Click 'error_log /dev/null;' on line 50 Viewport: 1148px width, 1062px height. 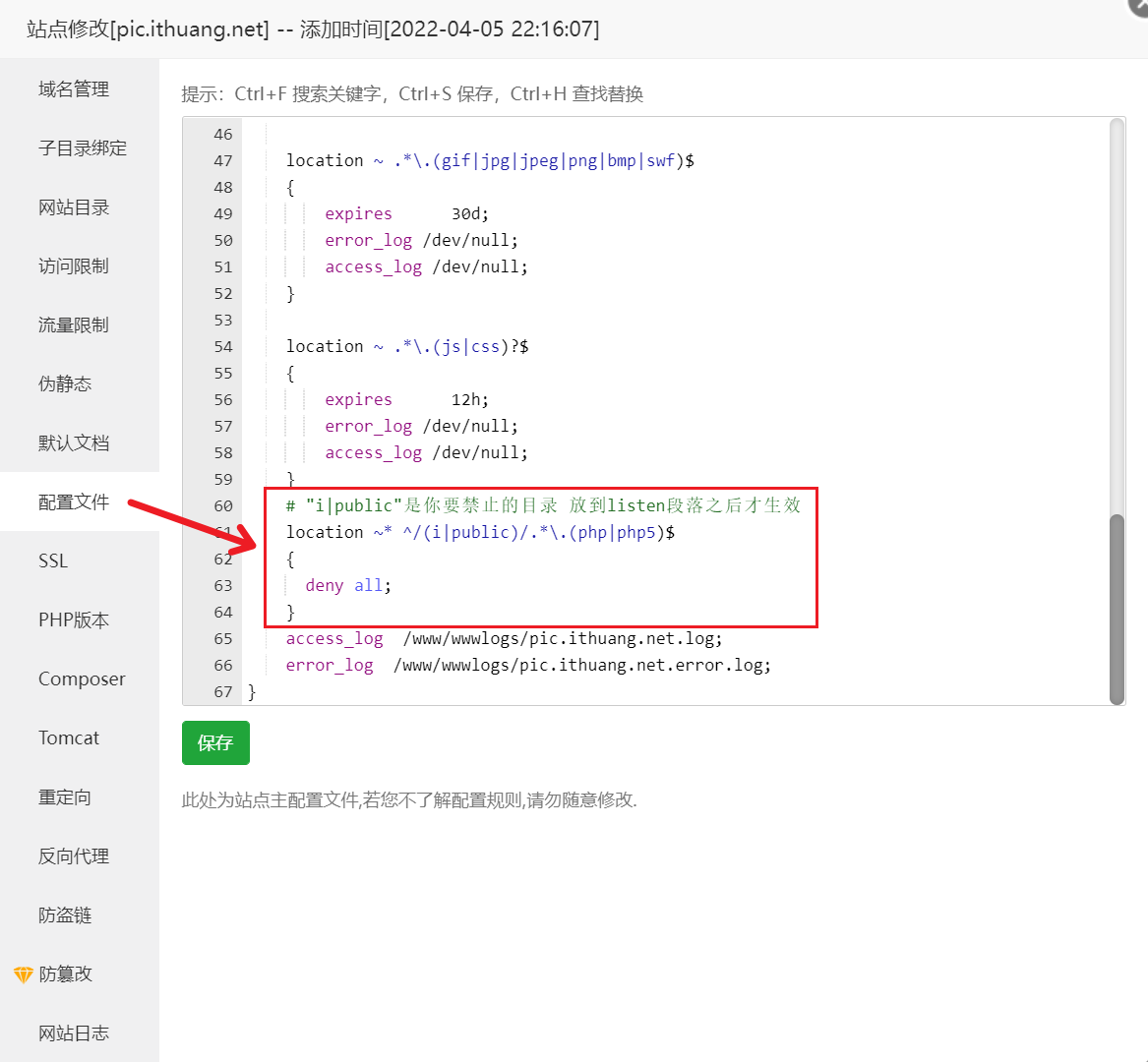421,241
